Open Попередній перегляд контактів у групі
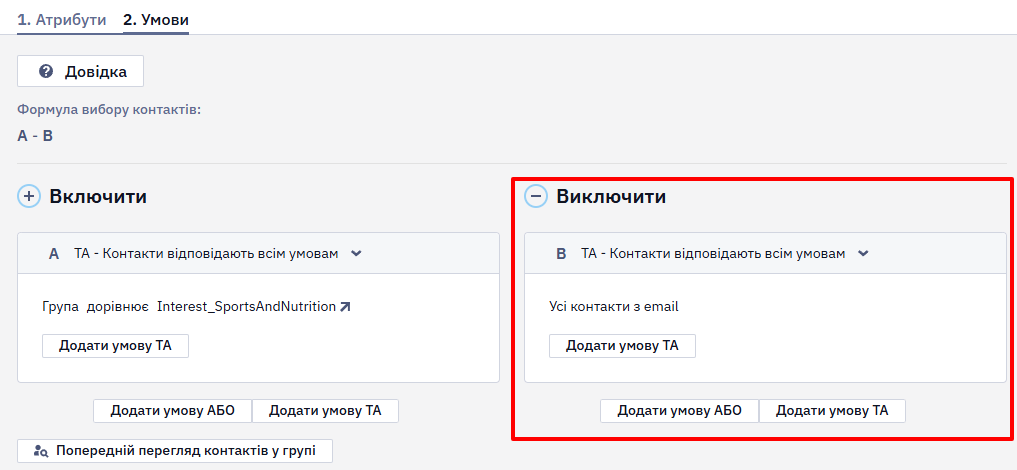 175,451
